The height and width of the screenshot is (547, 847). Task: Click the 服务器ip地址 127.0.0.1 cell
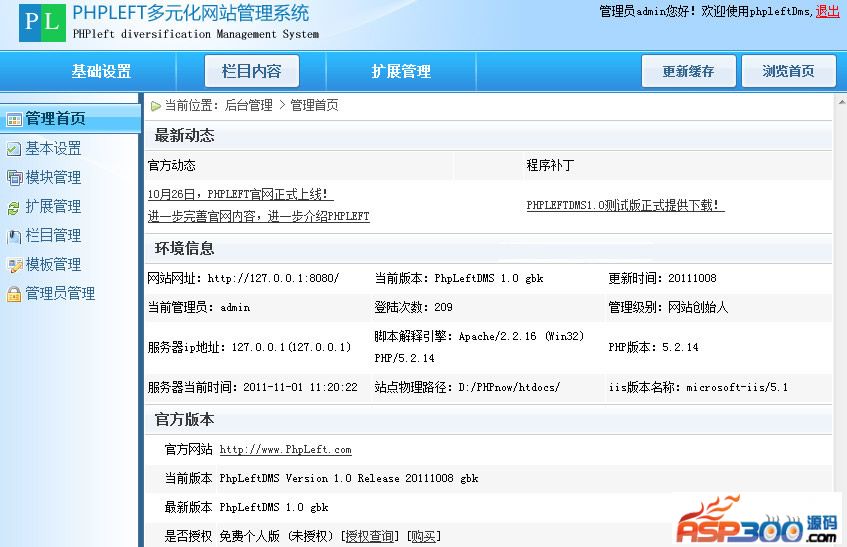pos(249,347)
